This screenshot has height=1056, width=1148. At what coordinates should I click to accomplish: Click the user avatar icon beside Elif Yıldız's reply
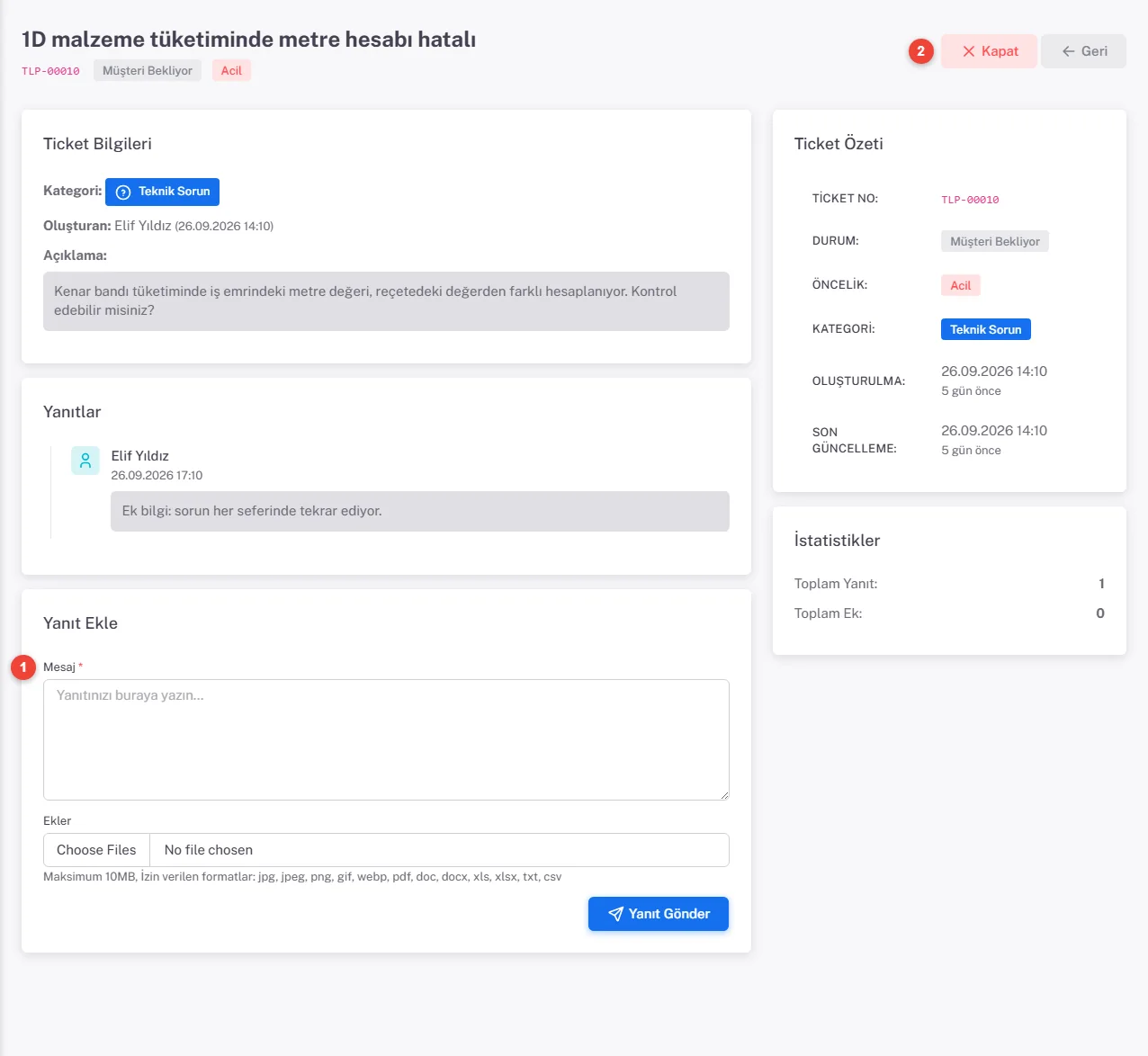point(85,461)
